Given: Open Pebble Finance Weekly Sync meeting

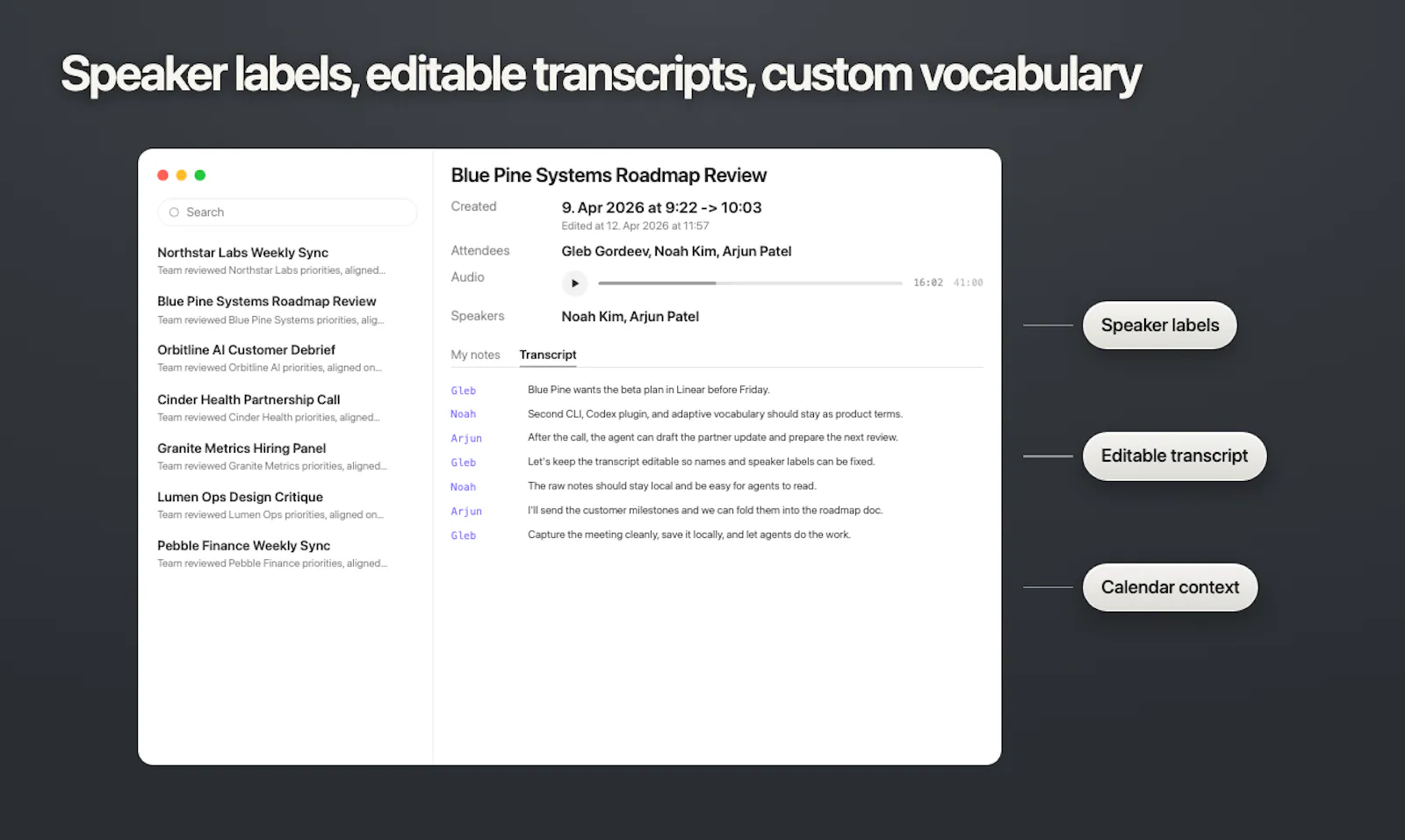Looking at the screenshot, I should coord(272,554).
